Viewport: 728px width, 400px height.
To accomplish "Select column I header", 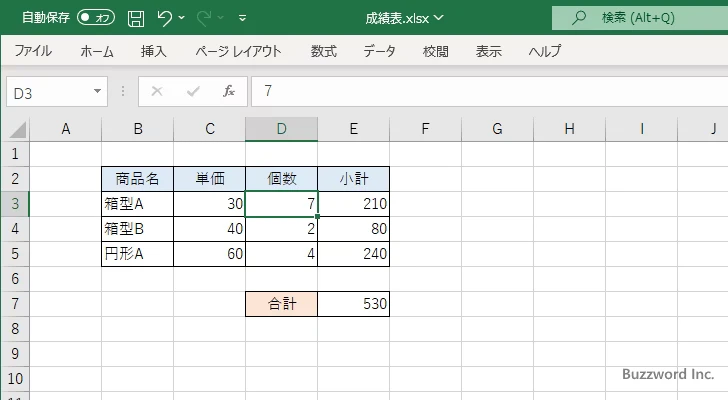I will coord(642,129).
